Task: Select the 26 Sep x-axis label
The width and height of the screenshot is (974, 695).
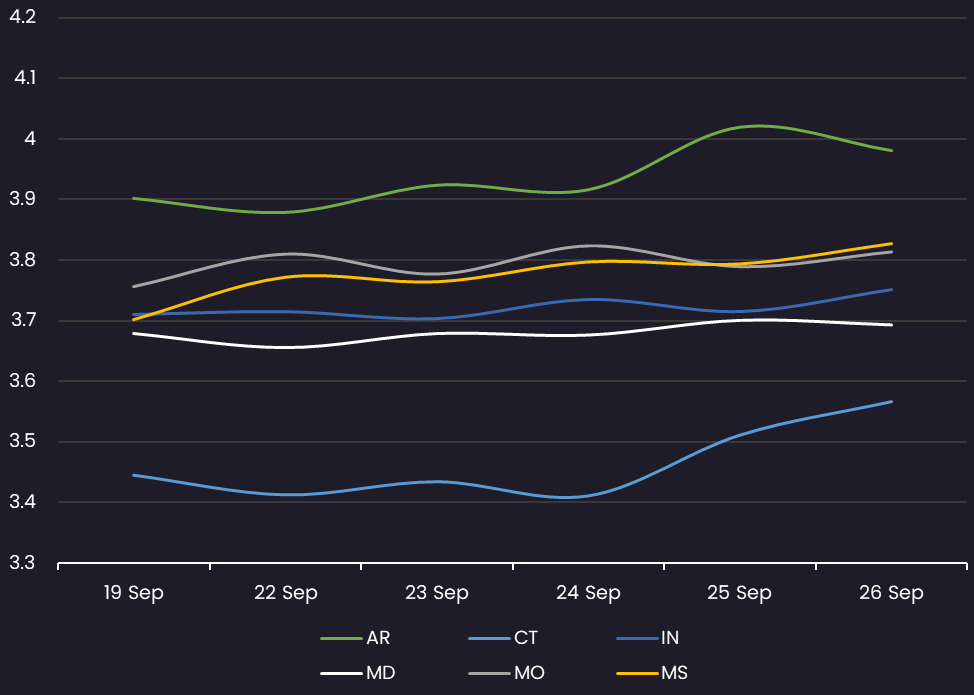Action: [x=891, y=593]
